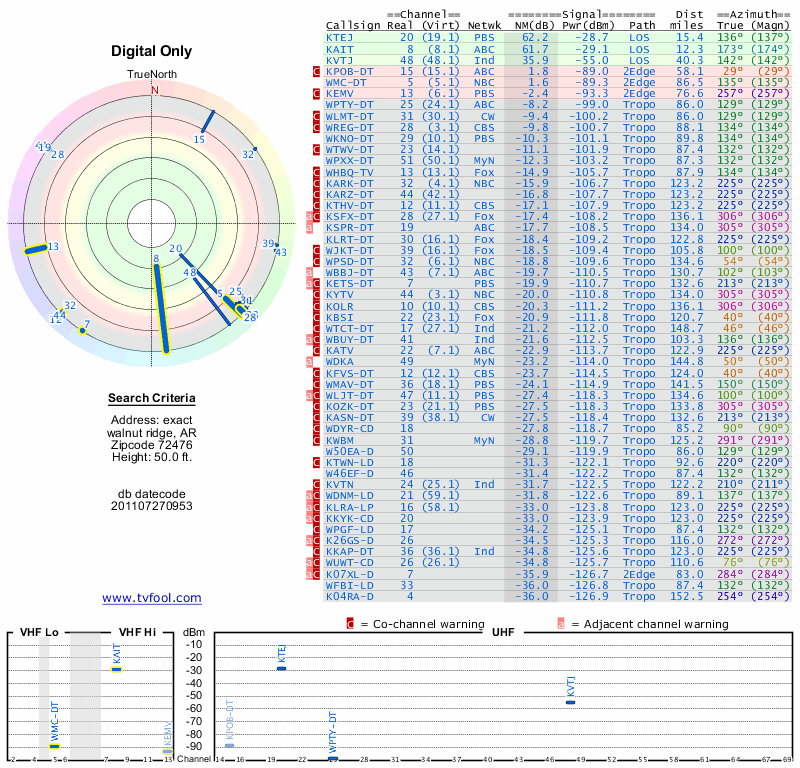
Task: Click the KTEJ signal bar in UHF chart
Action: click(x=281, y=667)
